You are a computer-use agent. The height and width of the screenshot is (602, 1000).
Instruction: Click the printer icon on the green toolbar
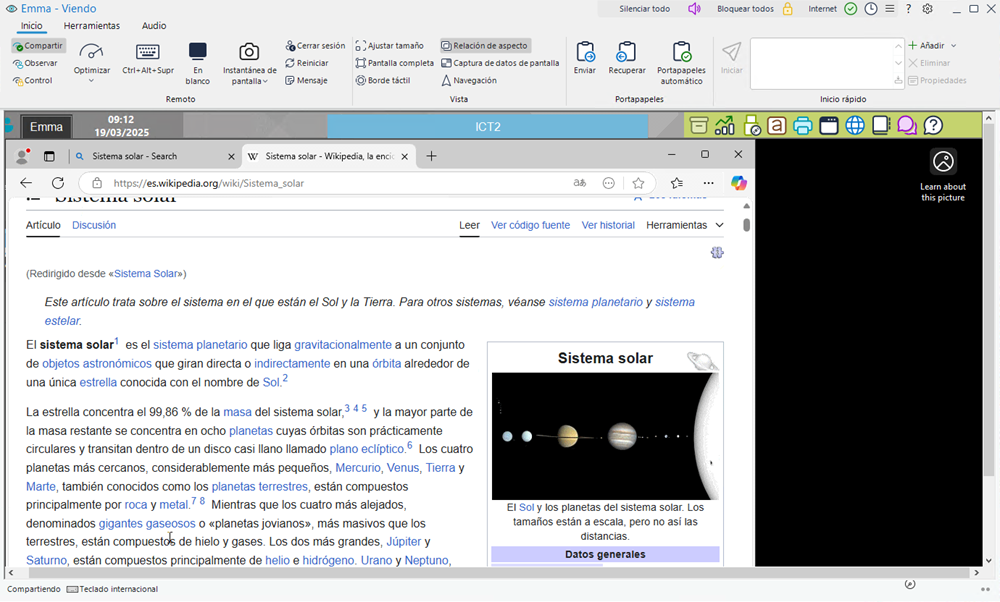803,126
